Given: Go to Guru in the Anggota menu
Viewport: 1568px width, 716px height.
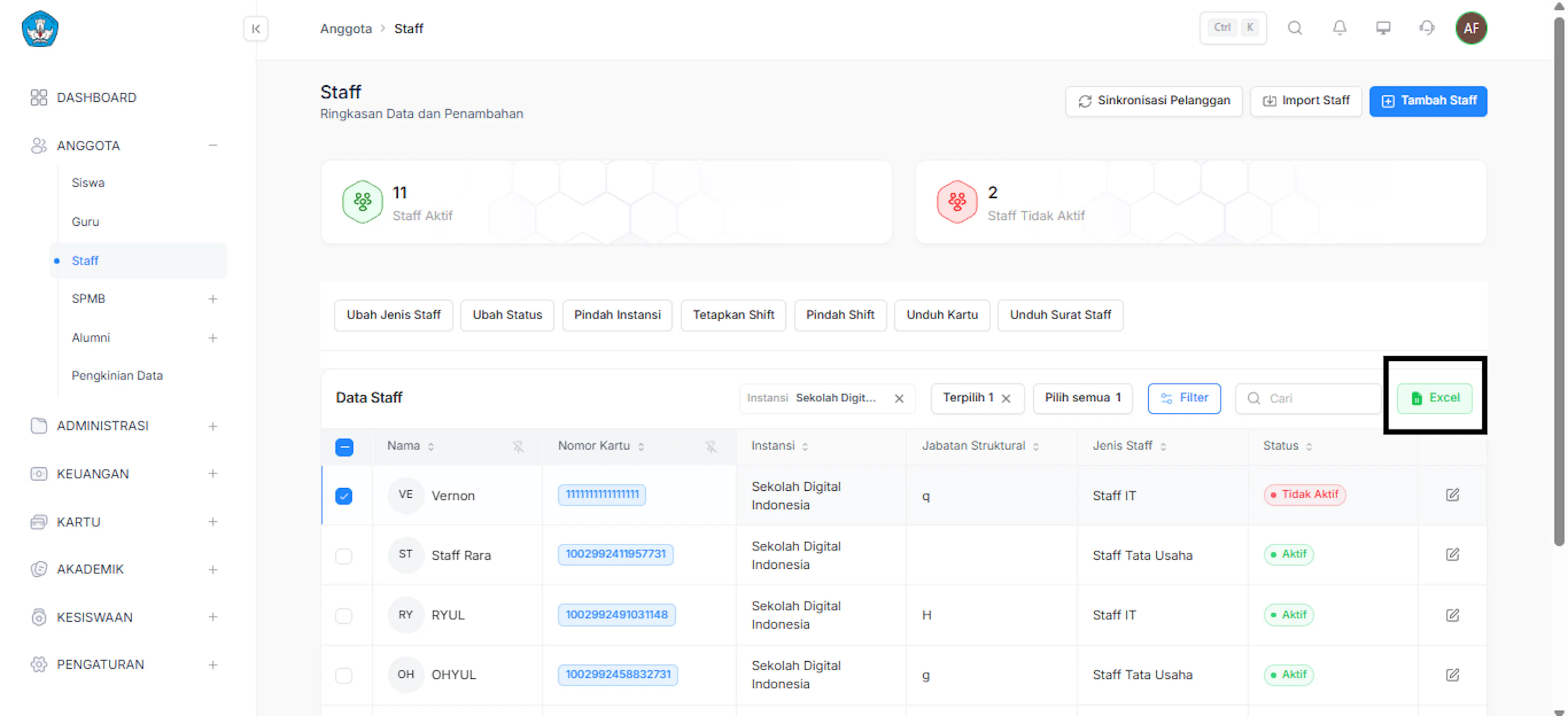Looking at the screenshot, I should pyautogui.click(x=85, y=221).
